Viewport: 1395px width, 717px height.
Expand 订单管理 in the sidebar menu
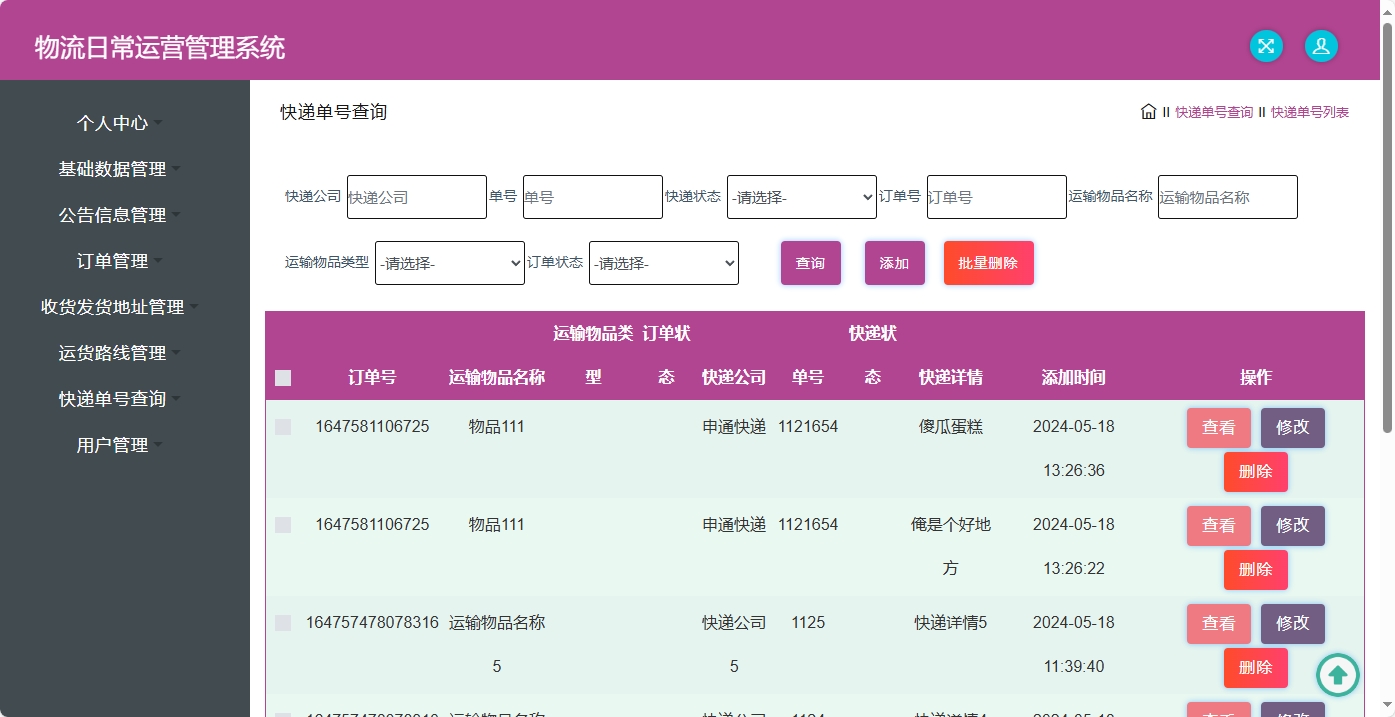point(113,260)
